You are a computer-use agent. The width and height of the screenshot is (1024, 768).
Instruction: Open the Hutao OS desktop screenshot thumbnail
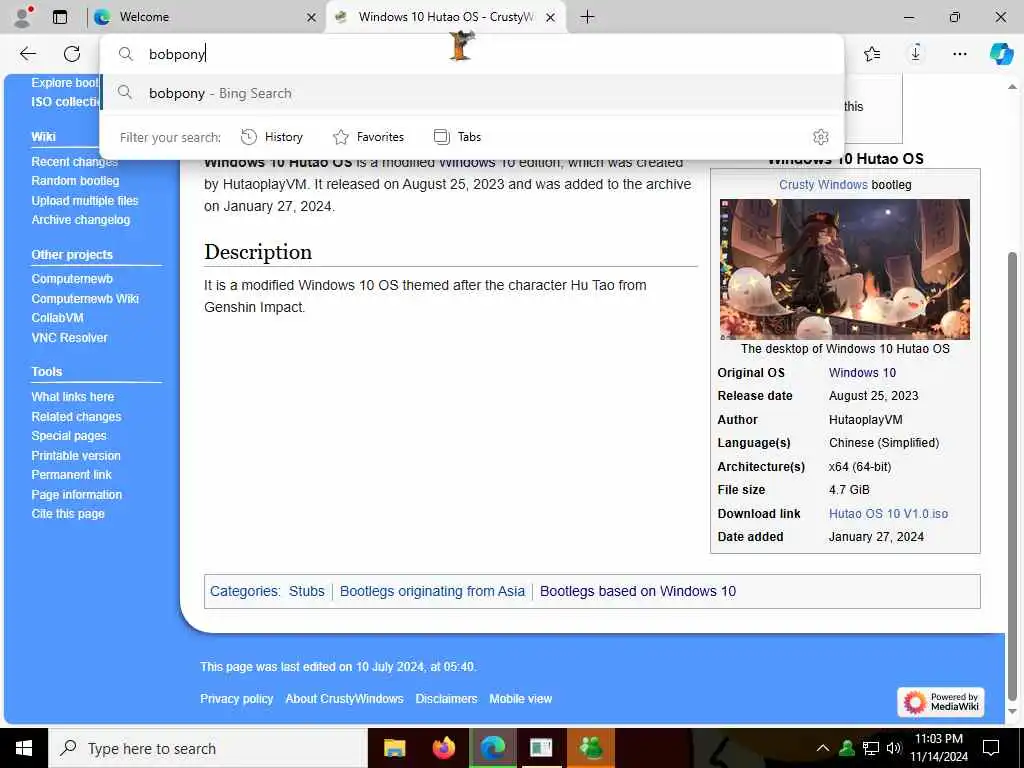click(x=844, y=270)
